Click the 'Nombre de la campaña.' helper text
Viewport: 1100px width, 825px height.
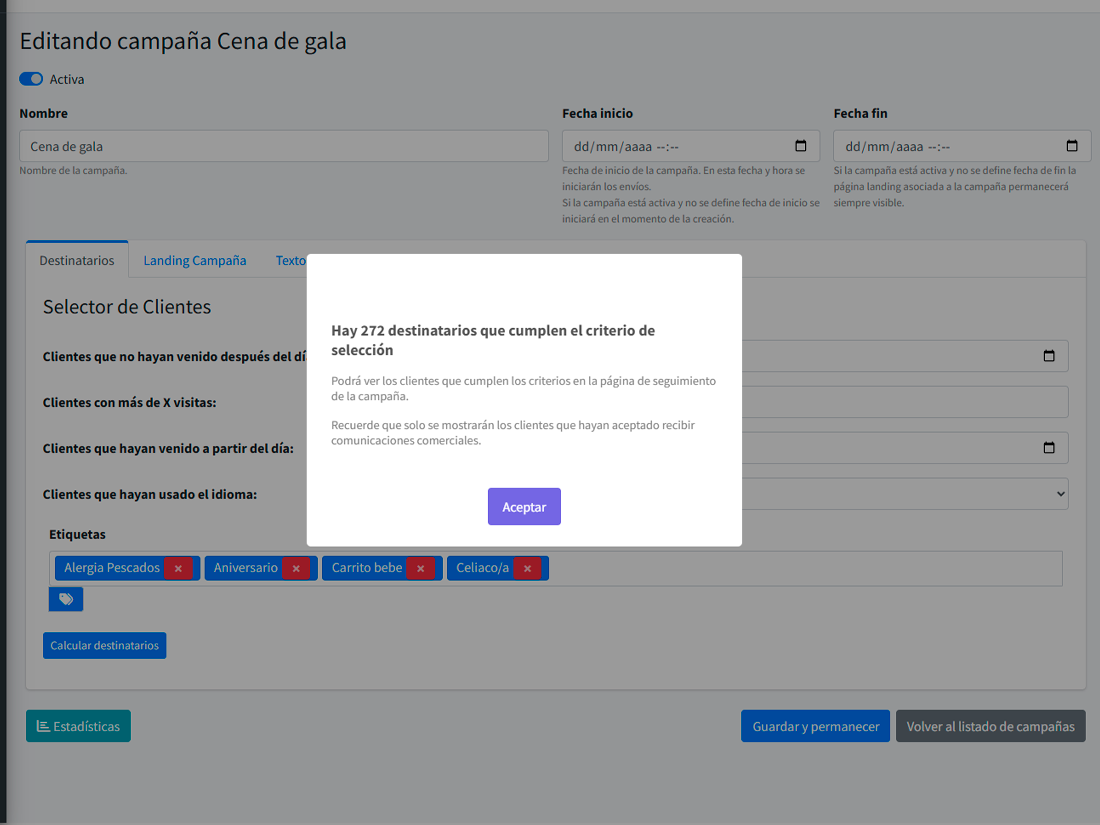[x=74, y=170]
